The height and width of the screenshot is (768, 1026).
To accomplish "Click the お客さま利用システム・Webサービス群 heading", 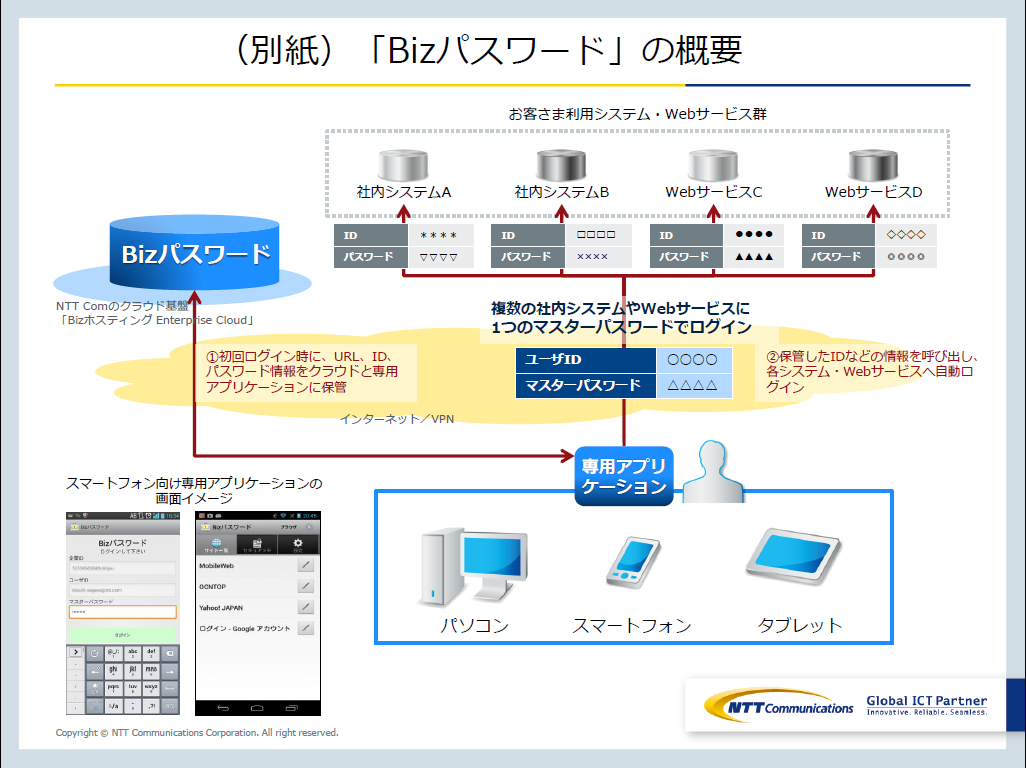I will click(637, 114).
